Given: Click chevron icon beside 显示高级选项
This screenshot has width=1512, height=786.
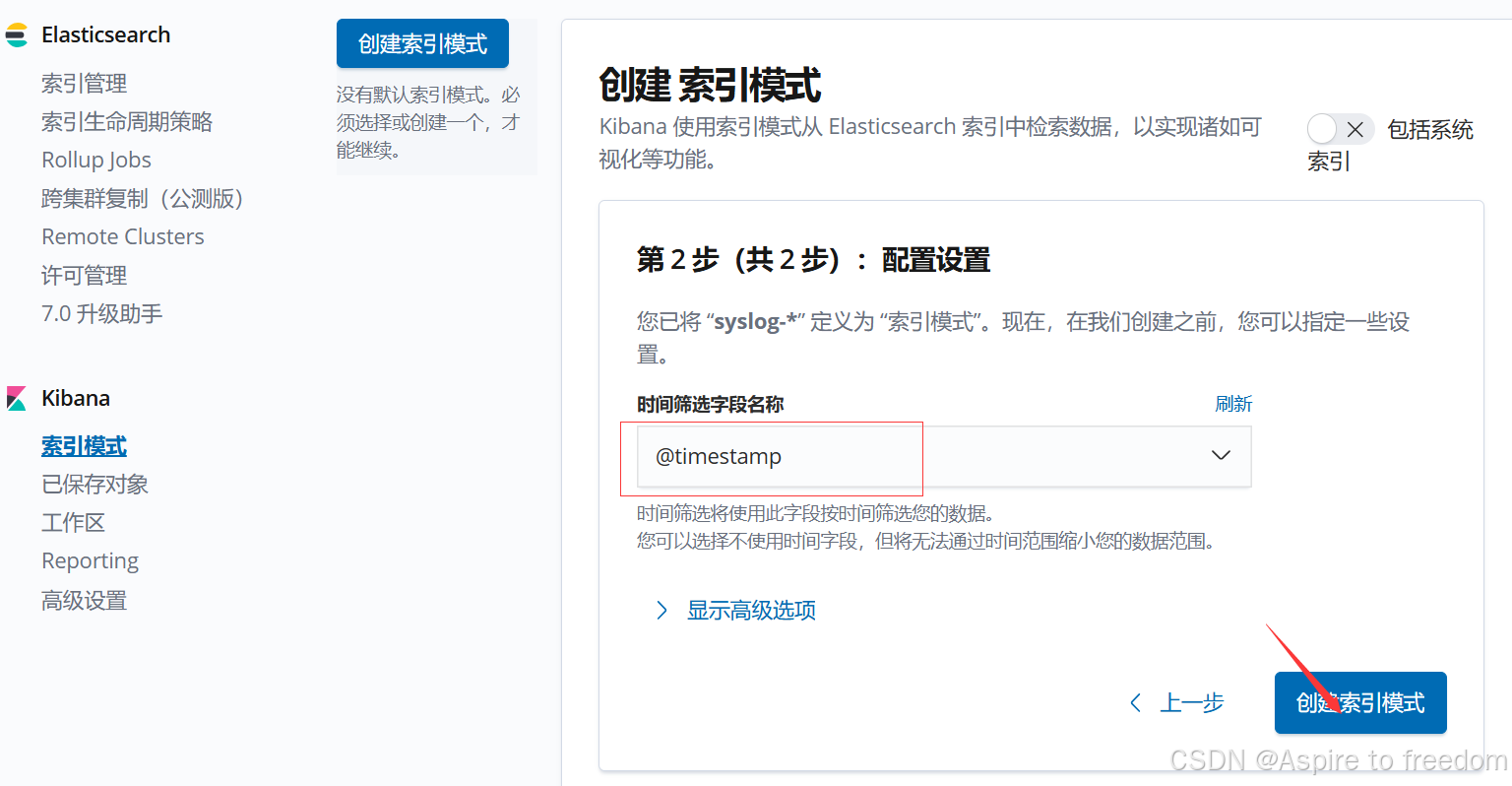Looking at the screenshot, I should pyautogui.click(x=661, y=611).
